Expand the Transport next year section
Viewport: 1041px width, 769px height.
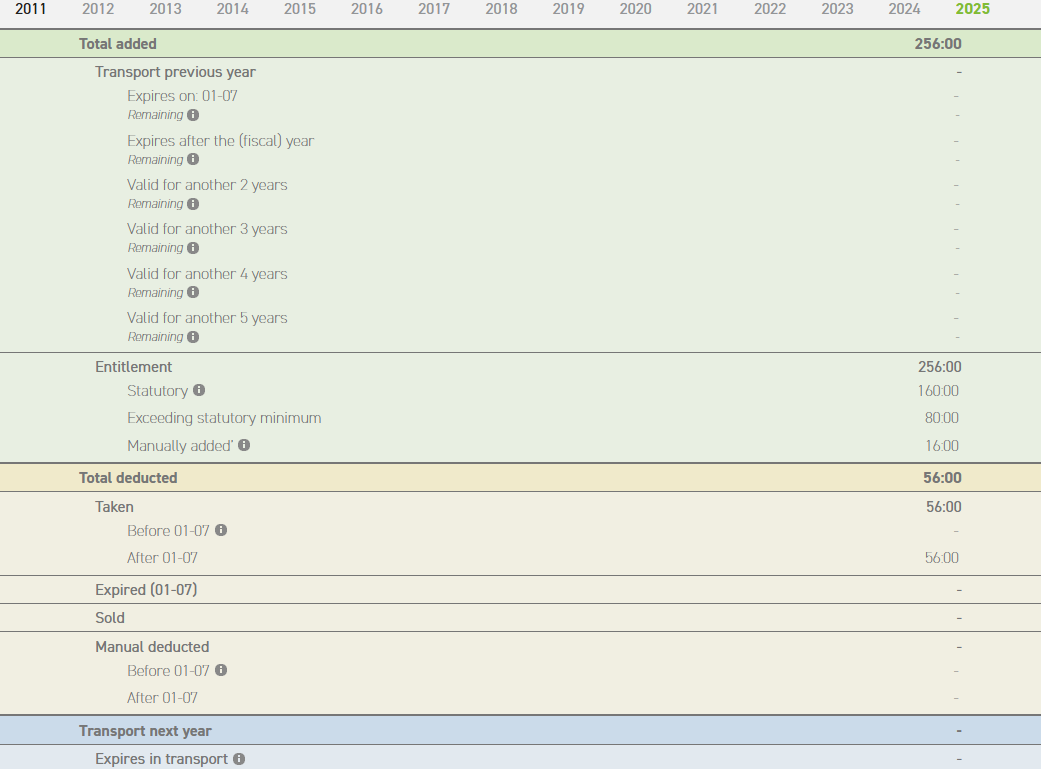pyautogui.click(x=145, y=731)
